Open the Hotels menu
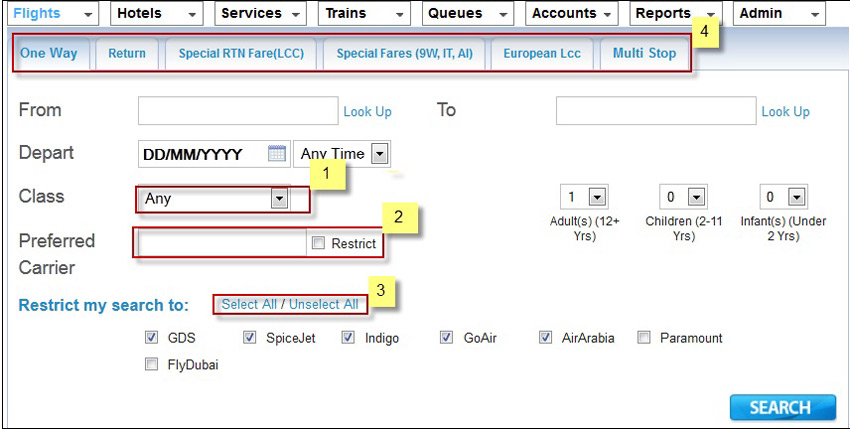Viewport: 850px width, 429px height. pyautogui.click(x=155, y=14)
